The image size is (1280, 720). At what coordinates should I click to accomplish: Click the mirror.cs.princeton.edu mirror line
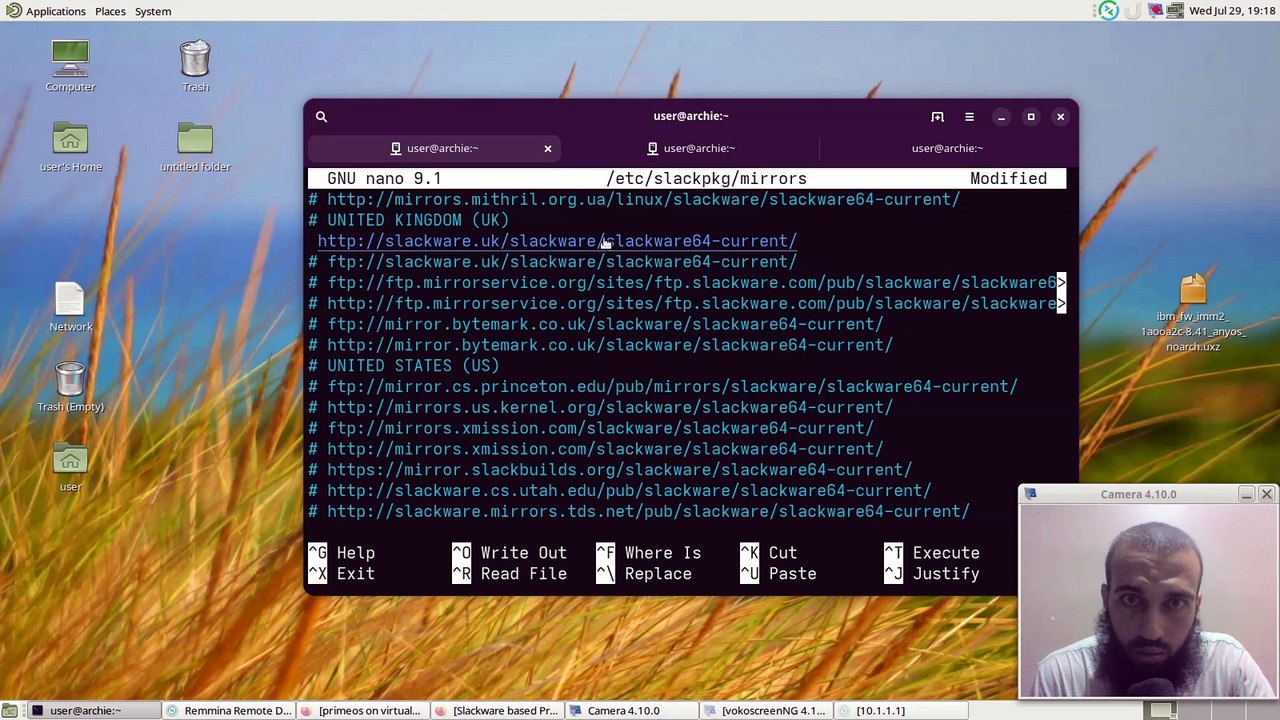pyautogui.click(x=663, y=387)
